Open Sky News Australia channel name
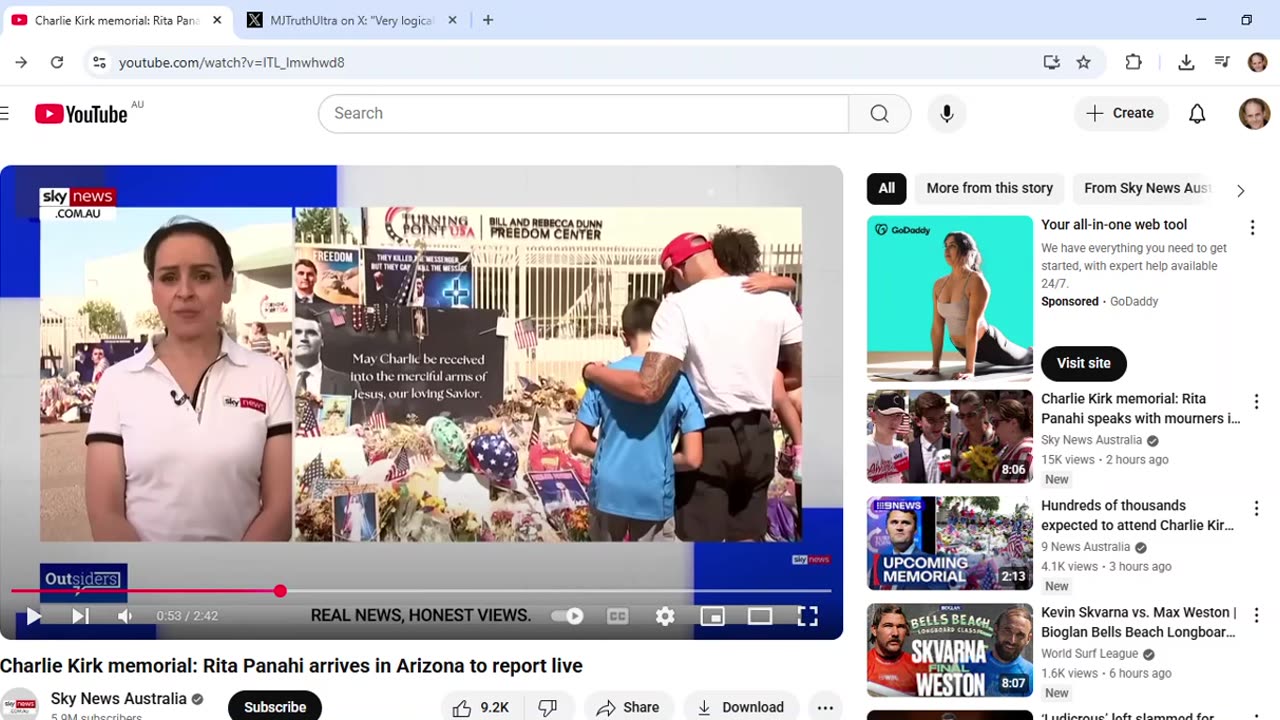The image size is (1280, 720). (x=119, y=699)
